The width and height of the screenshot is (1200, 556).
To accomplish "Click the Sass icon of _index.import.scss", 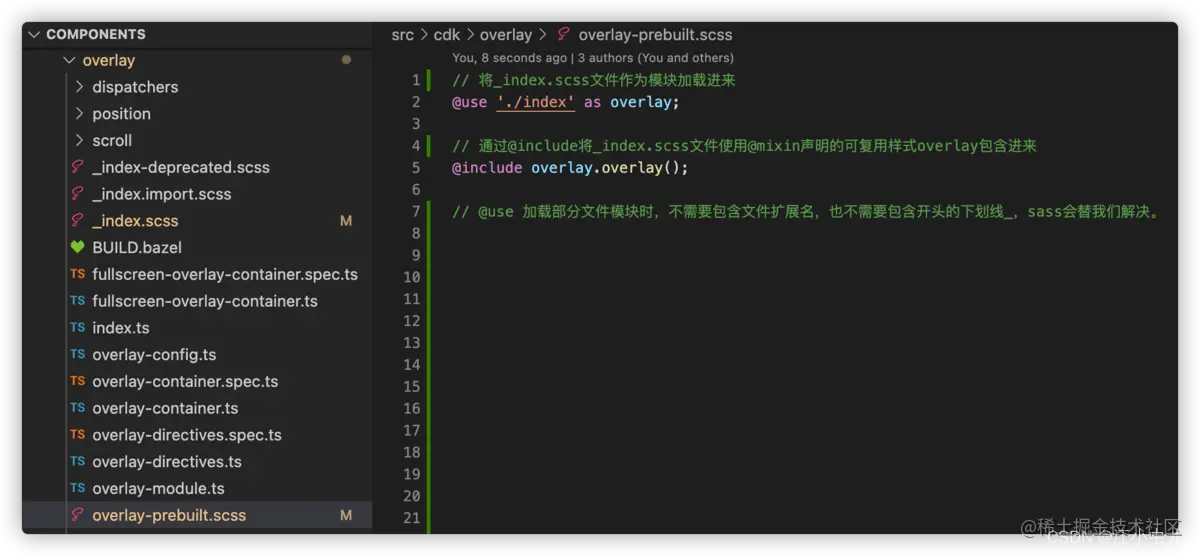I will [x=77, y=194].
